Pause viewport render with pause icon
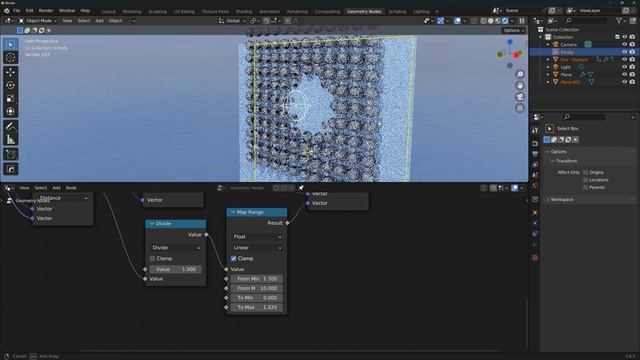The image size is (640, 360). coord(522,20)
